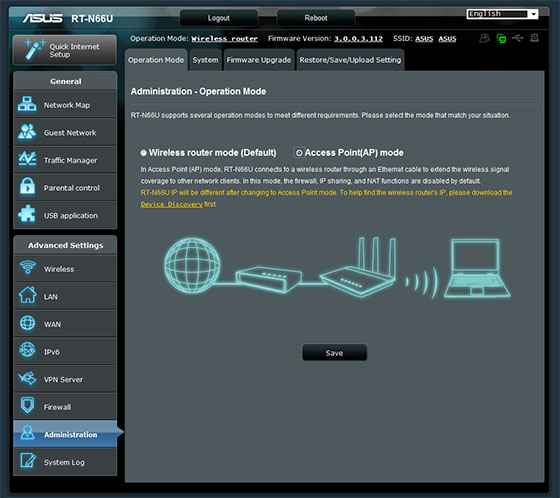Click the Save button
The width and height of the screenshot is (560, 498).
[x=334, y=353]
